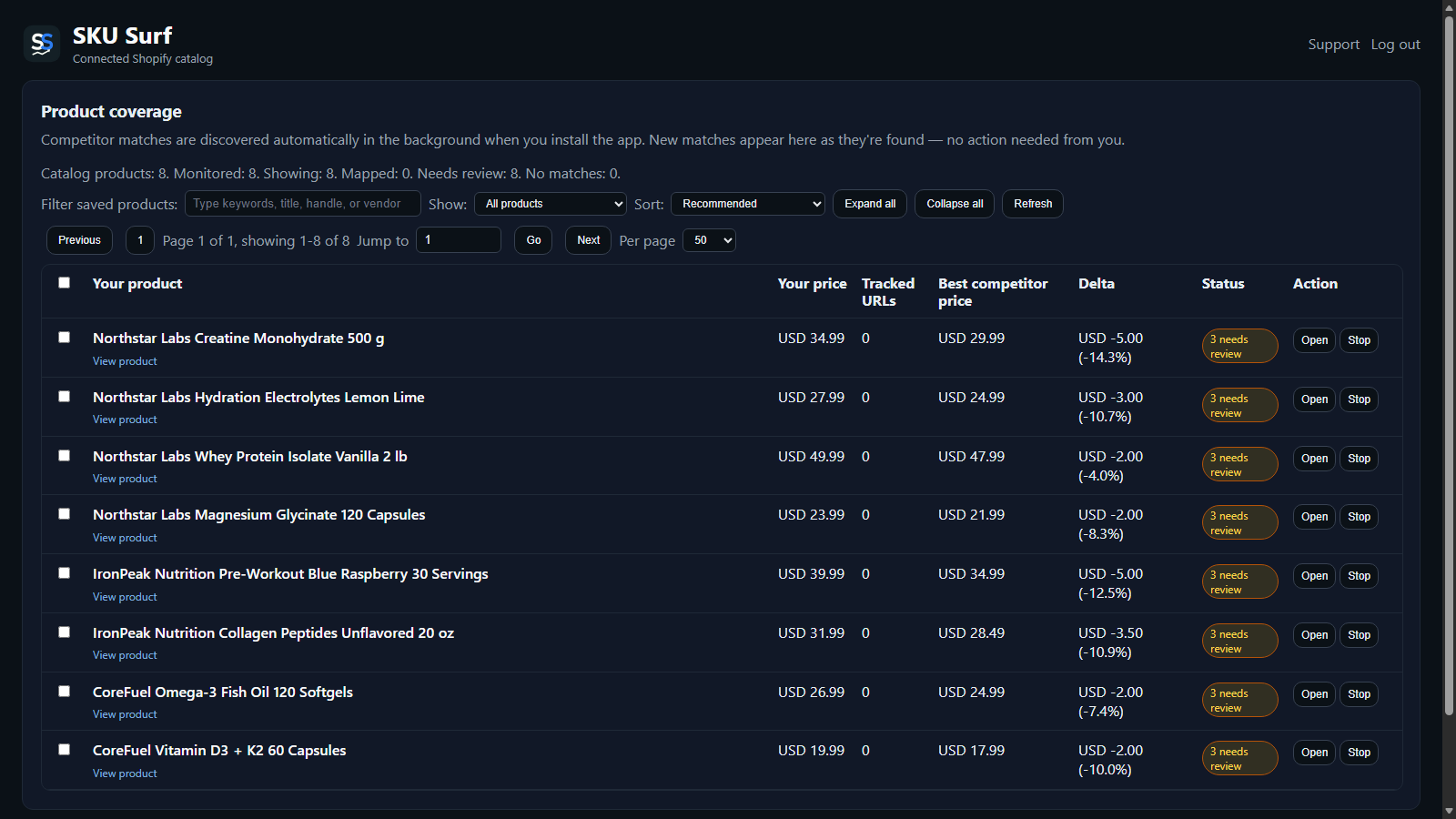Screen dimensions: 1456x819
Task: Open the Whey Protein Isolate Vanilla row
Action: click(x=1314, y=459)
